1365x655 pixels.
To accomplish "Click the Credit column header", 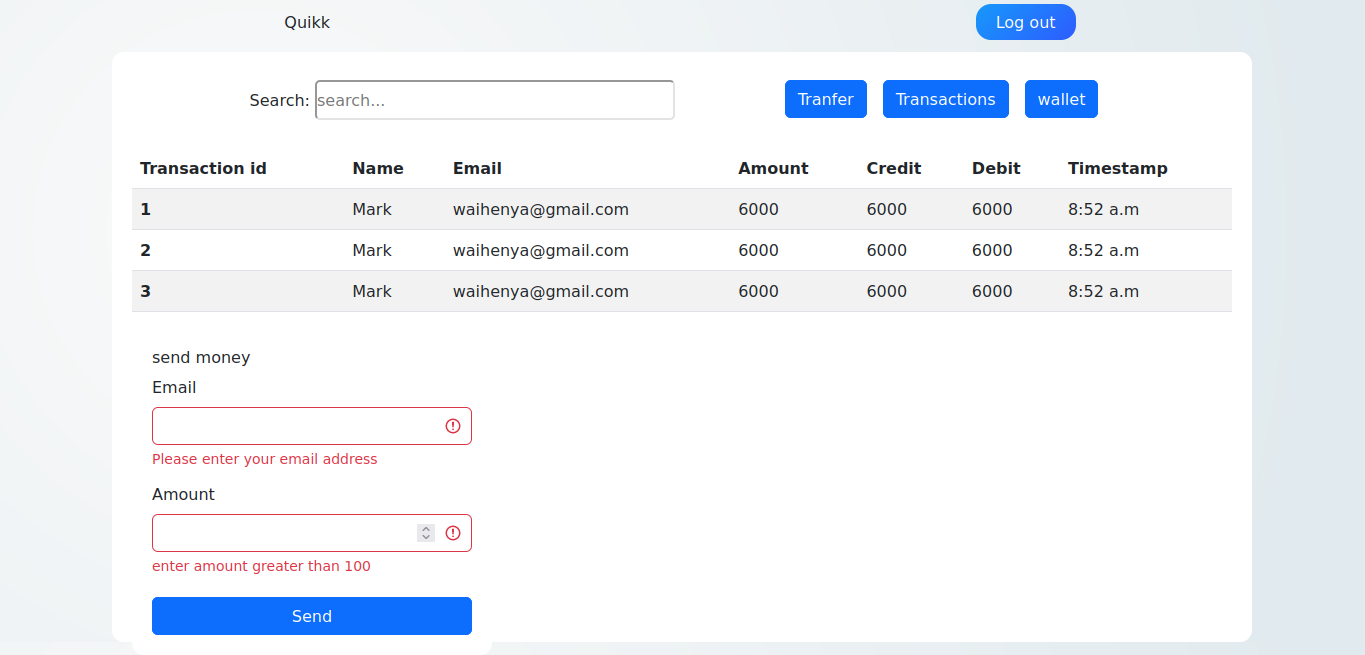I will click(894, 168).
